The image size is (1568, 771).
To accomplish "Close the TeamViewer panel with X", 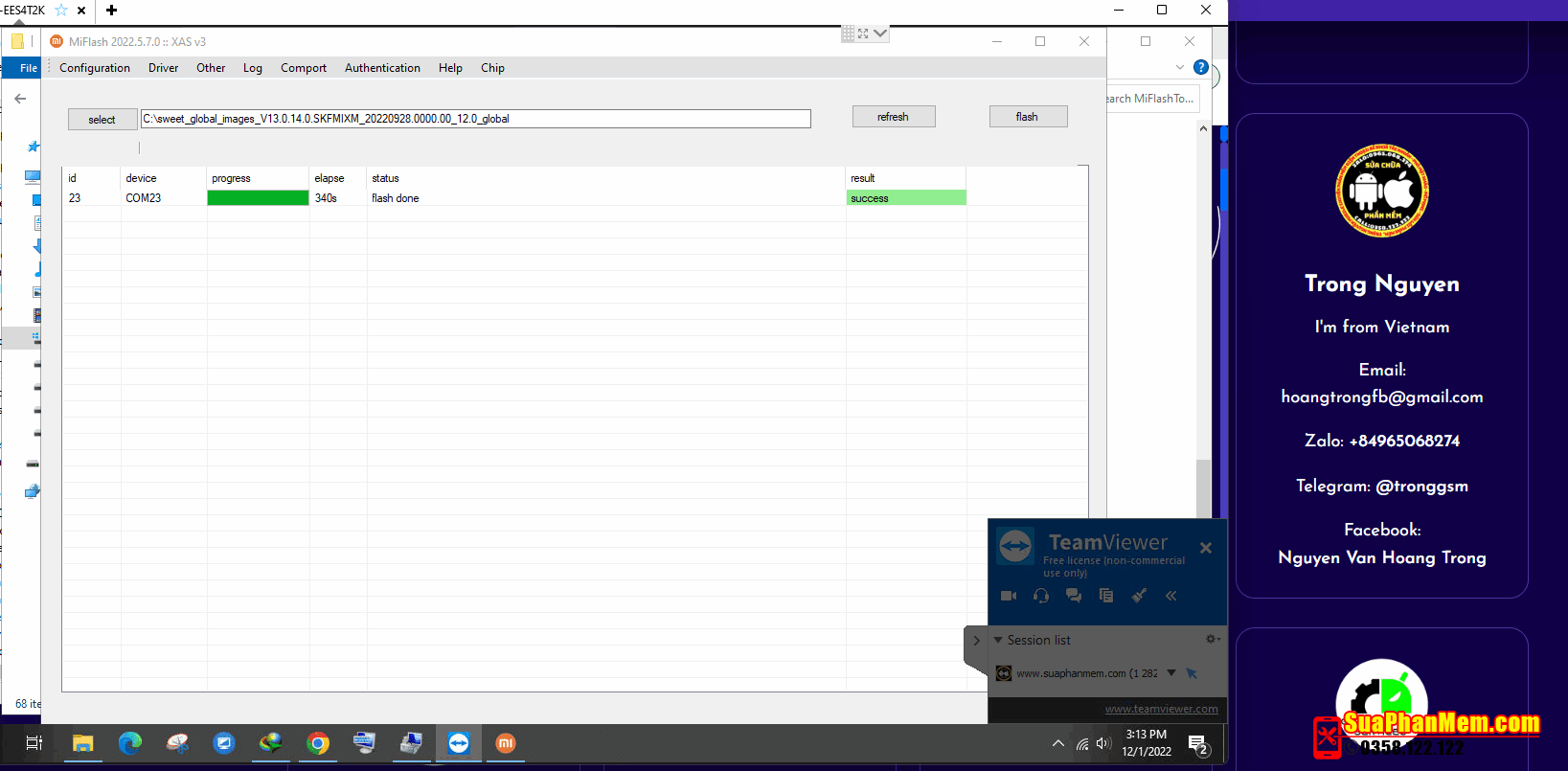I will [x=1206, y=548].
